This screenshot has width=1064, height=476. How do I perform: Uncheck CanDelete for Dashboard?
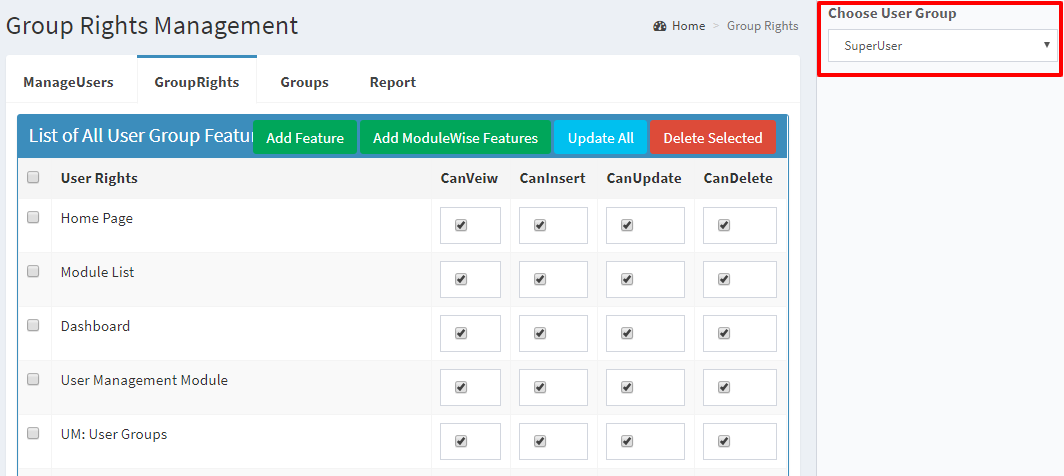tap(723, 333)
